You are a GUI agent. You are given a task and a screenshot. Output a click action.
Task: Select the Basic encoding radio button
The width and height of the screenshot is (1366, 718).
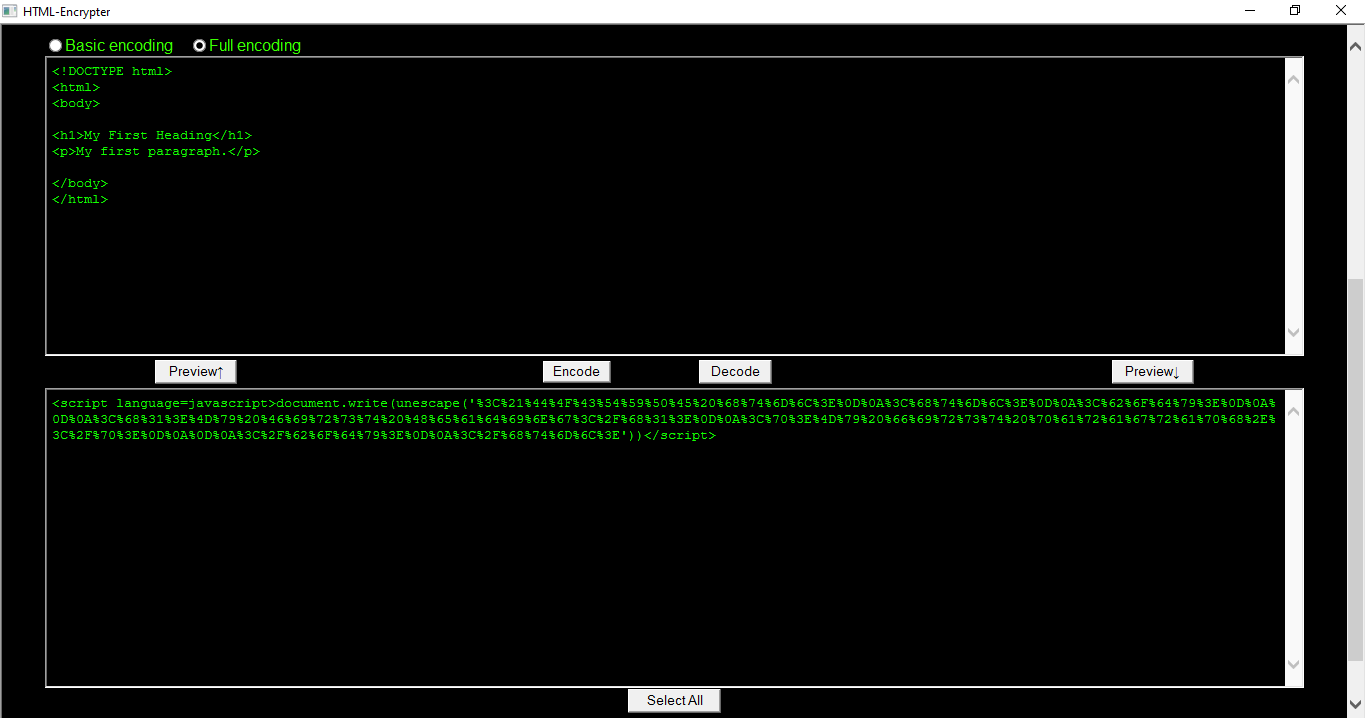[56, 46]
